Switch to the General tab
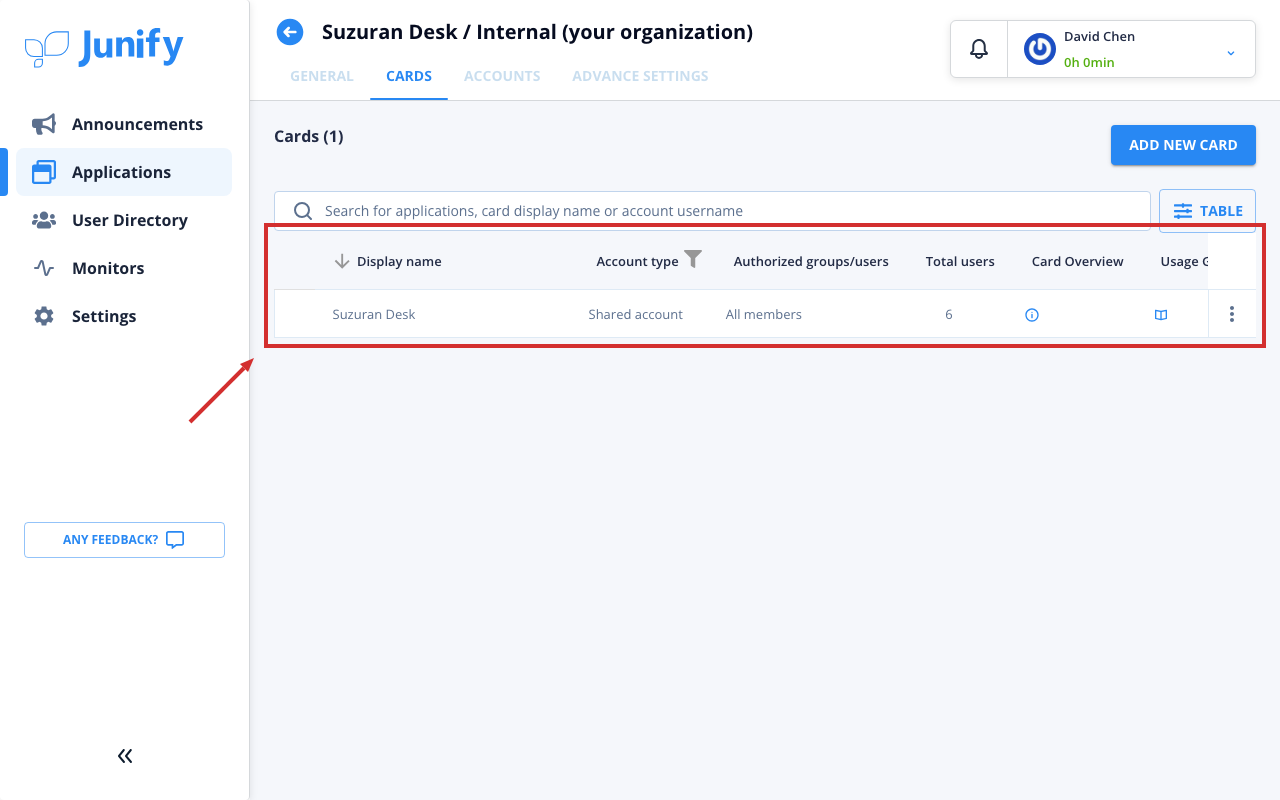This screenshot has width=1280, height=800. tap(322, 76)
